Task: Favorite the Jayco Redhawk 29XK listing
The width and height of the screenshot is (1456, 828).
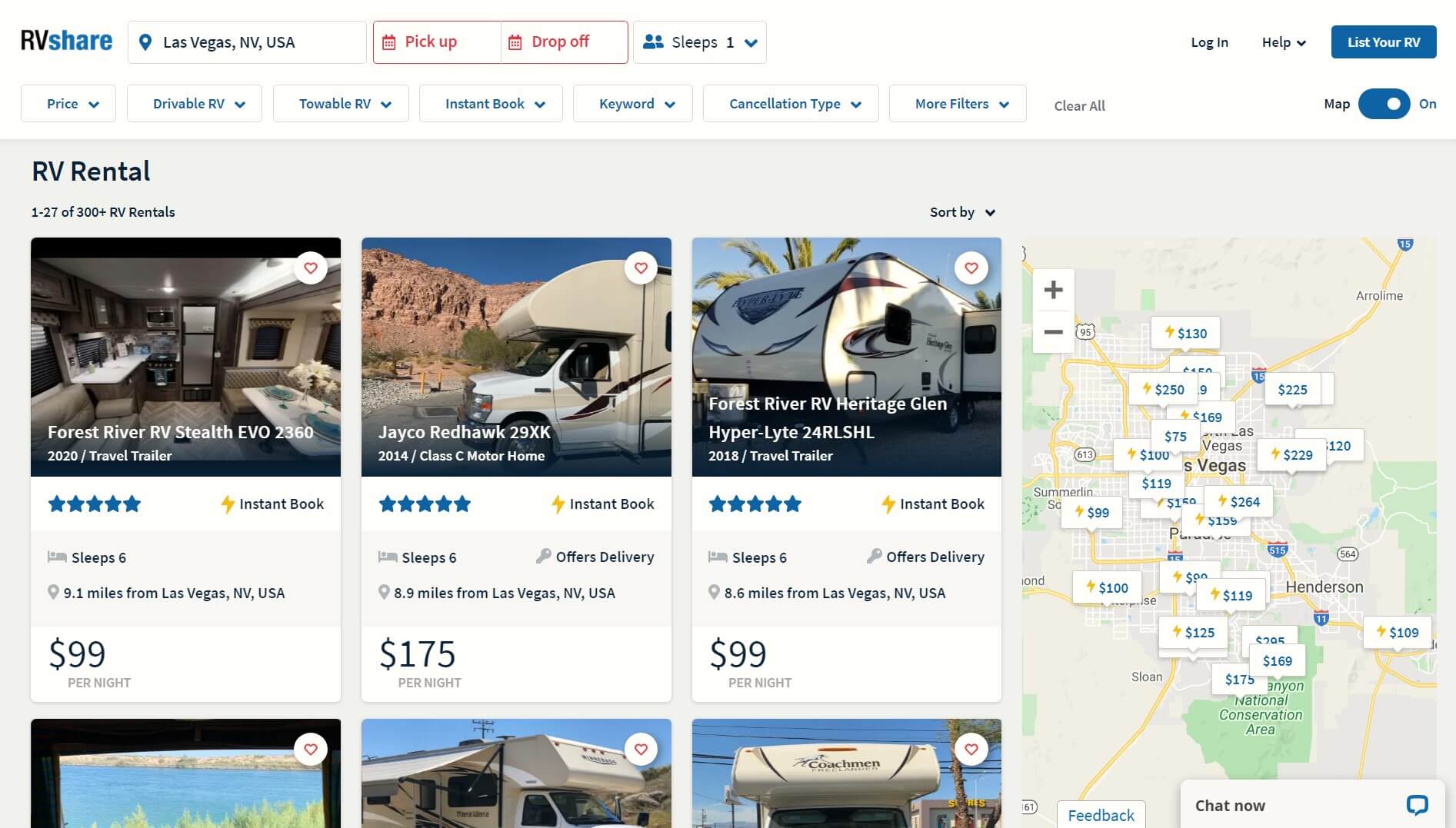Action: [641, 268]
